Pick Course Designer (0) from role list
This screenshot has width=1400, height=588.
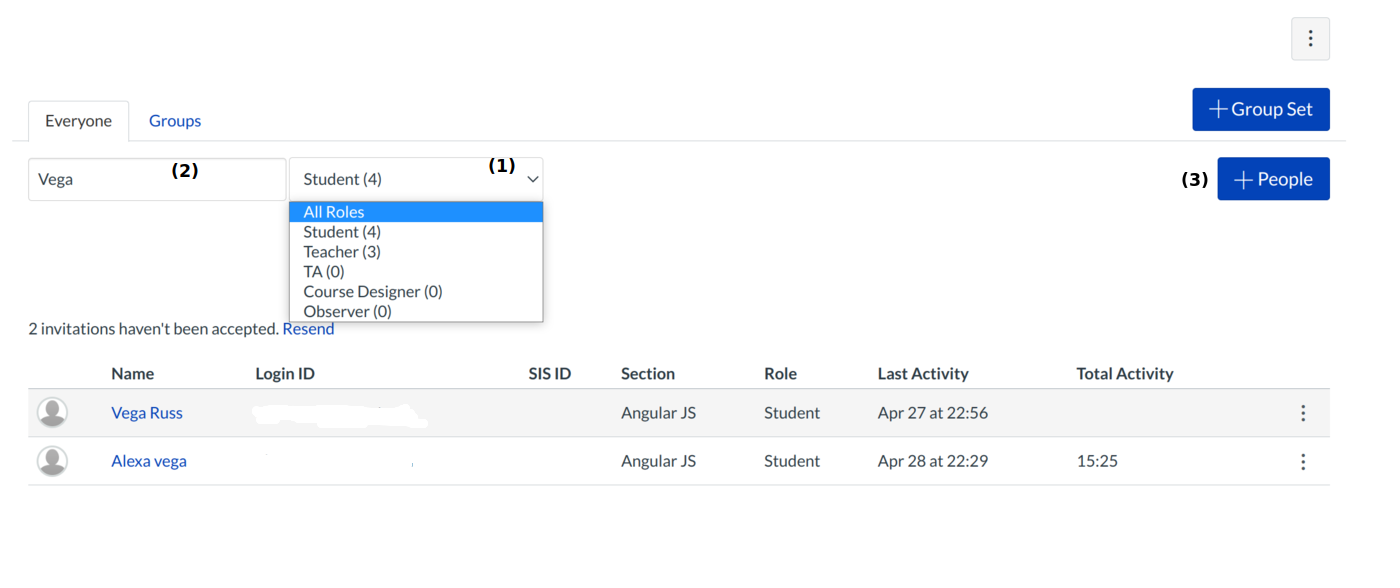click(373, 292)
